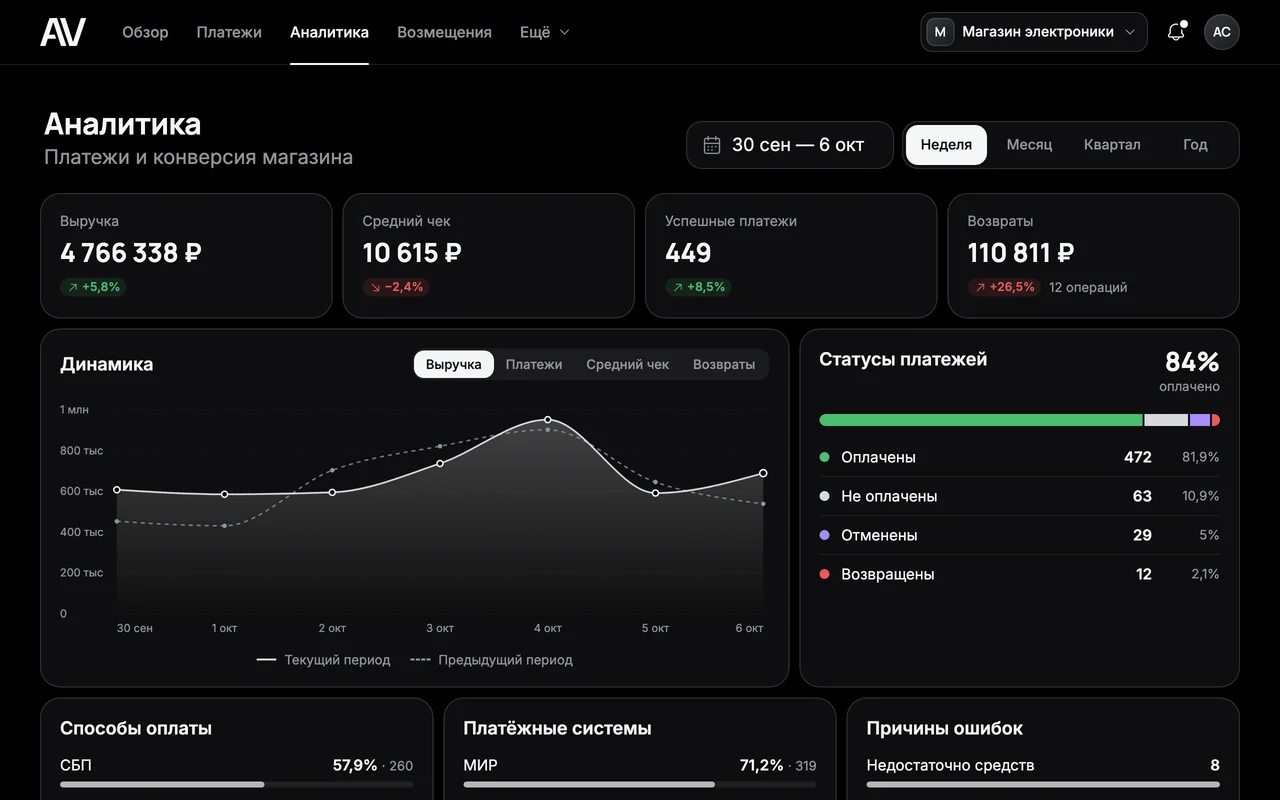This screenshot has width=1280, height=800.
Task: Click the 12 операций refunds text
Action: coord(1088,287)
